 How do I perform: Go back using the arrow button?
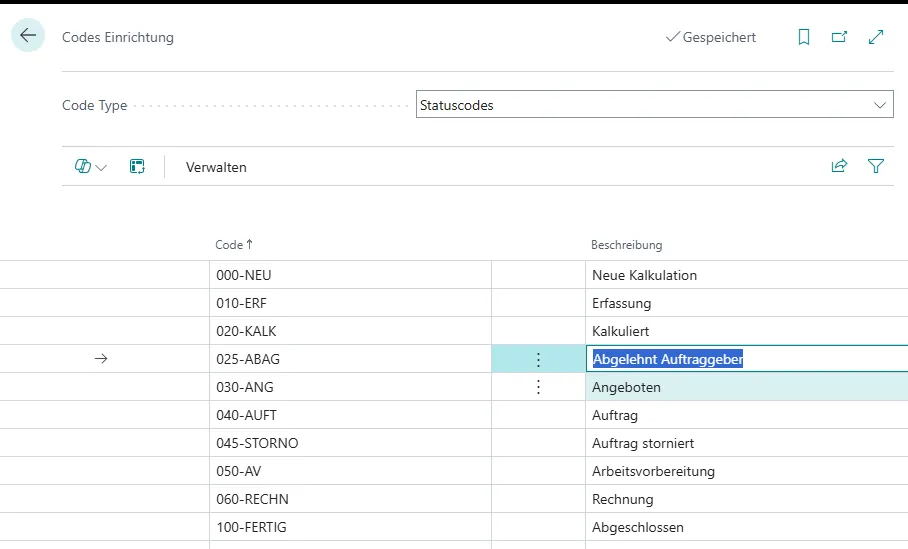point(28,35)
